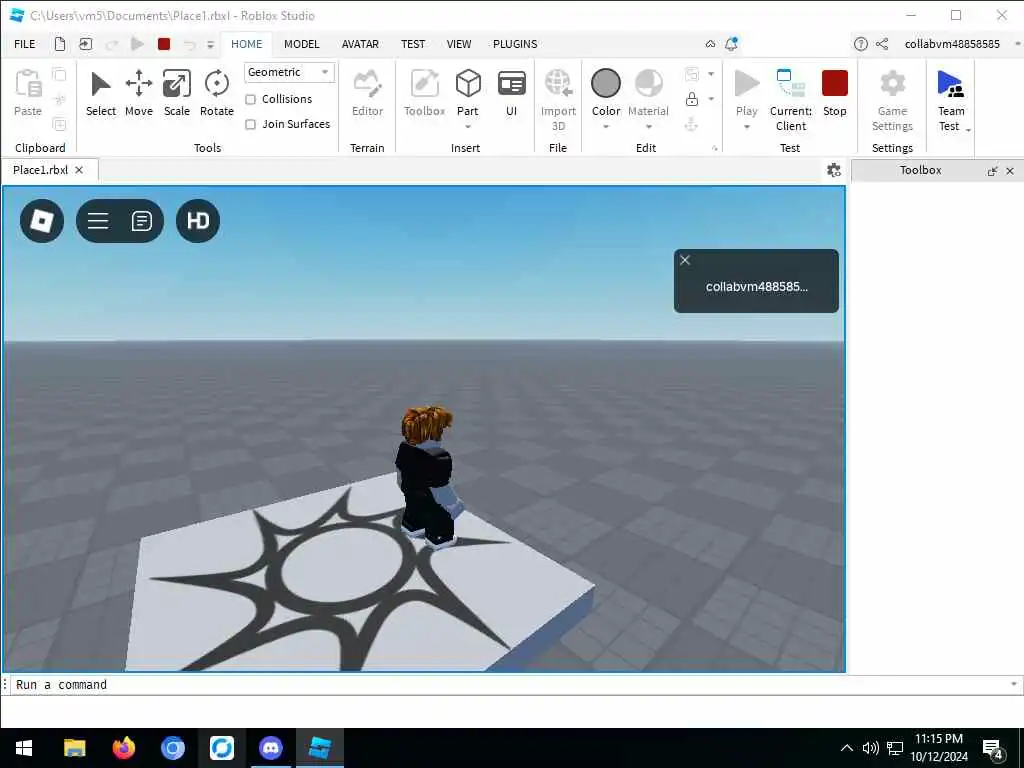The image size is (1024, 768).
Task: Expand the Lock dropdown arrow in Edit
Action: click(711, 99)
